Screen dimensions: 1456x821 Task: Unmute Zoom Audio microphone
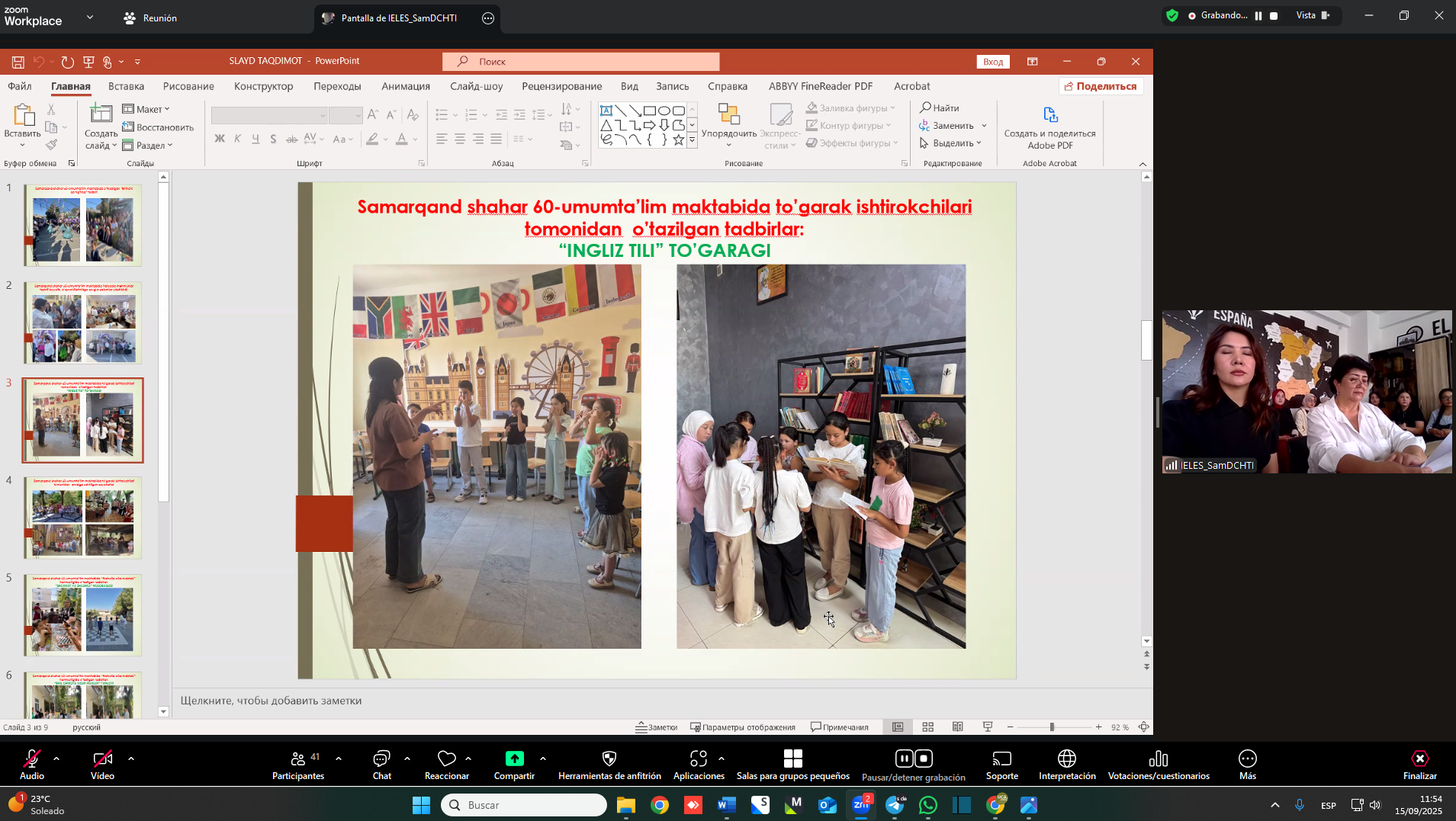(x=32, y=765)
